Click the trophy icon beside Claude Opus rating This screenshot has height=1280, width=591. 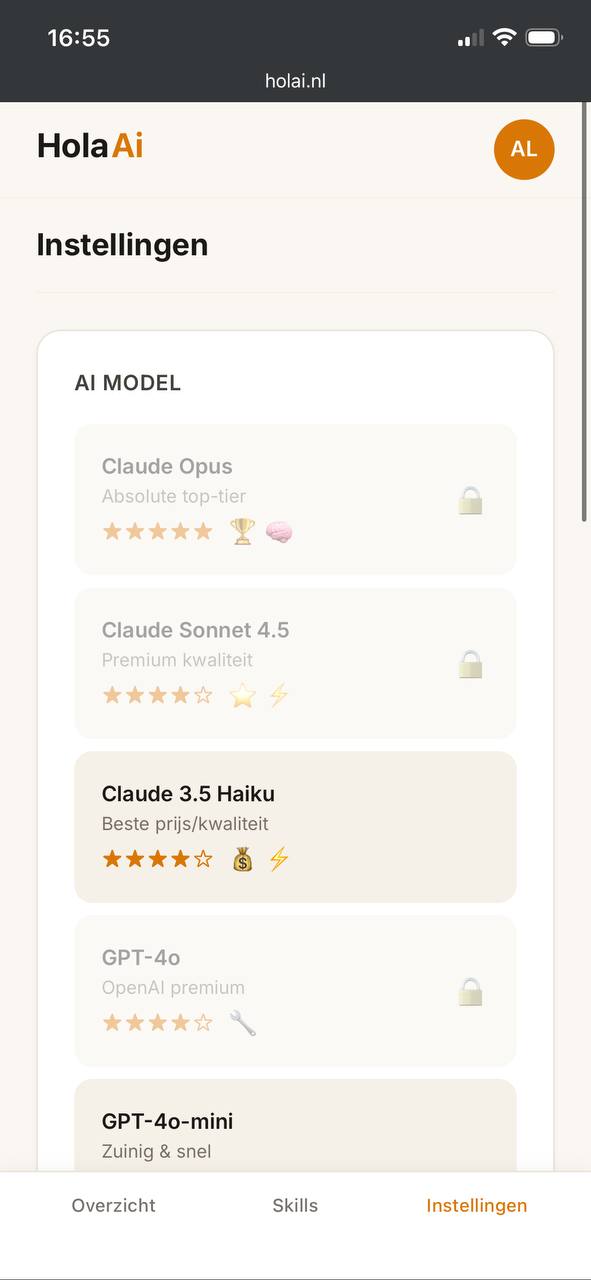tap(241, 531)
